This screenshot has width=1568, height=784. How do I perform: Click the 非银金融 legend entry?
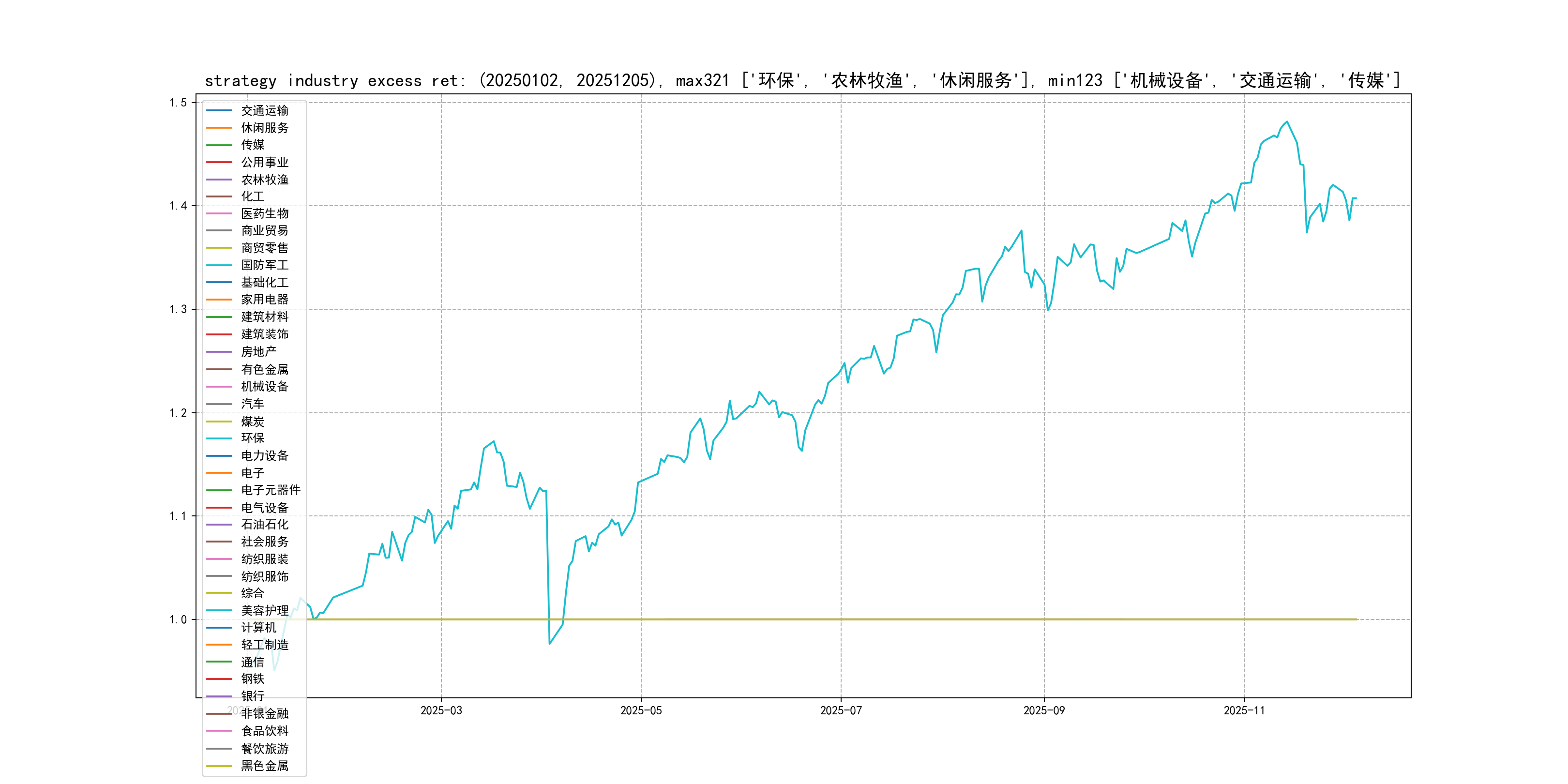264,713
